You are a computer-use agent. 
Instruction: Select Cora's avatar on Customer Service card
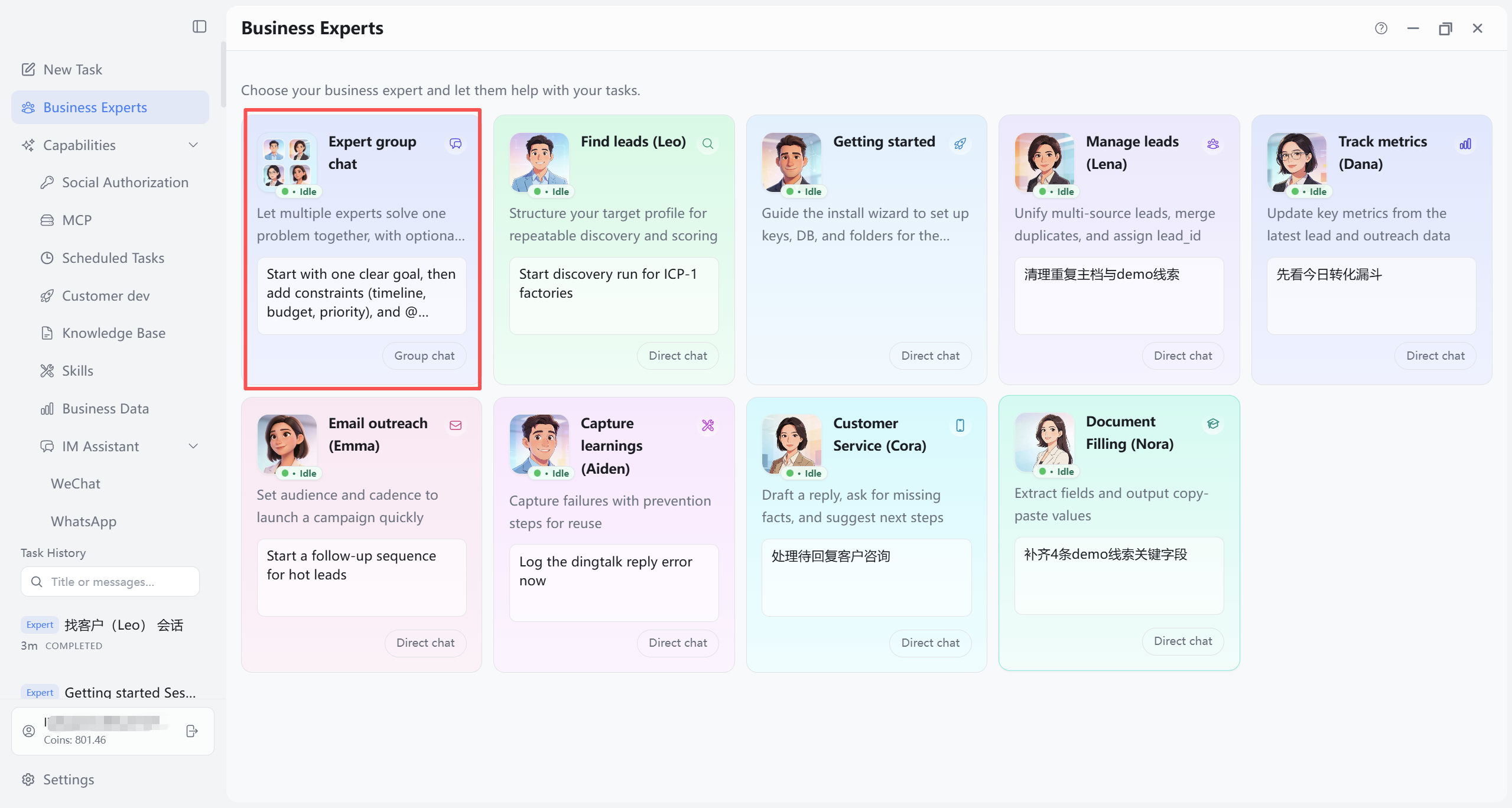point(791,444)
